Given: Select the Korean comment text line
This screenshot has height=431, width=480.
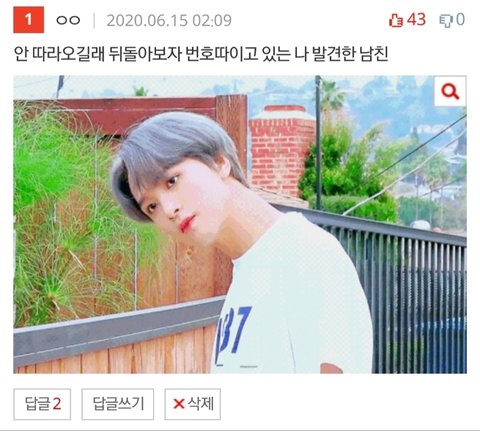Looking at the screenshot, I should tap(201, 54).
